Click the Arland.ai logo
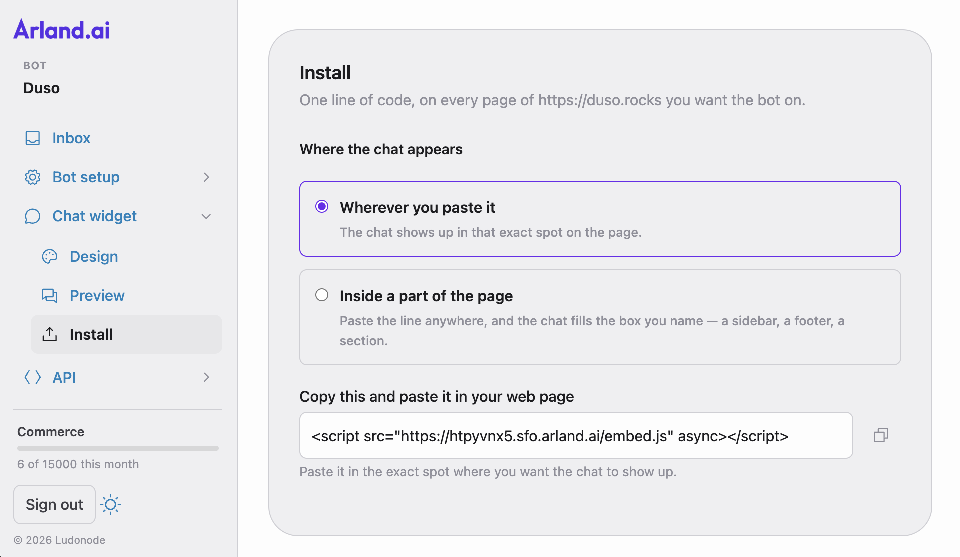This screenshot has width=960, height=557. pos(62,29)
